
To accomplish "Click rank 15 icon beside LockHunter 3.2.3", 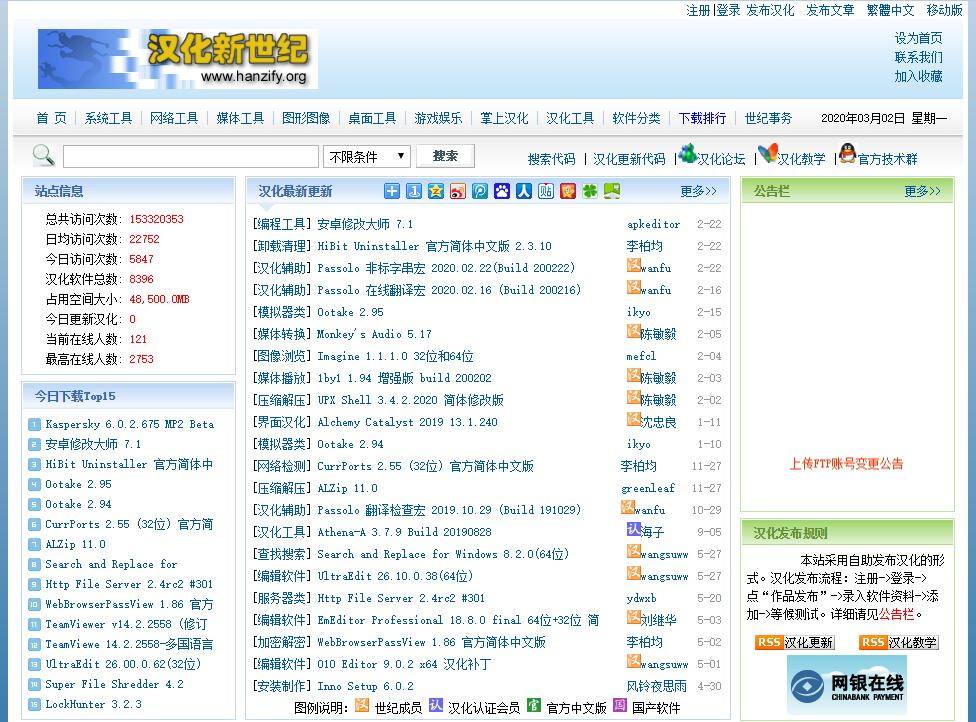I will 34,705.
